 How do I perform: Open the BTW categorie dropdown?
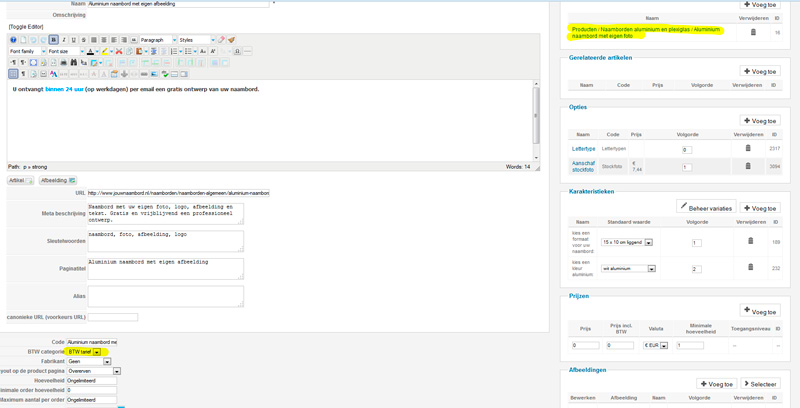[84, 352]
